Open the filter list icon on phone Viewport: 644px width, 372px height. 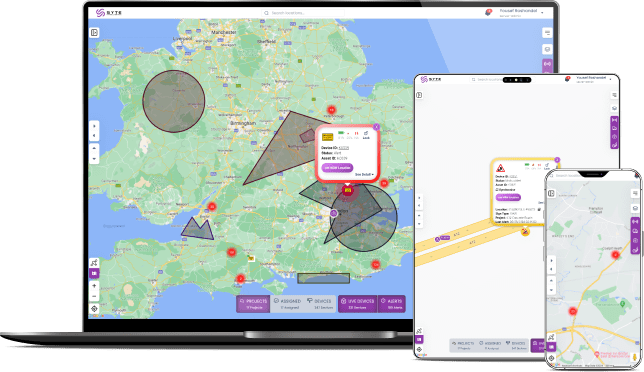point(635,193)
